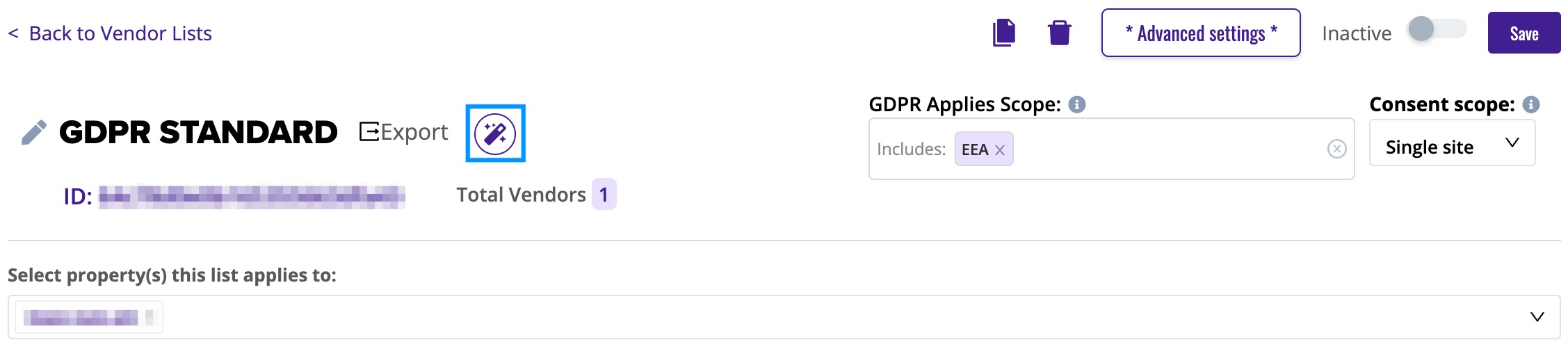
Task: Delete the list with the trash icon
Action: pos(1060,33)
